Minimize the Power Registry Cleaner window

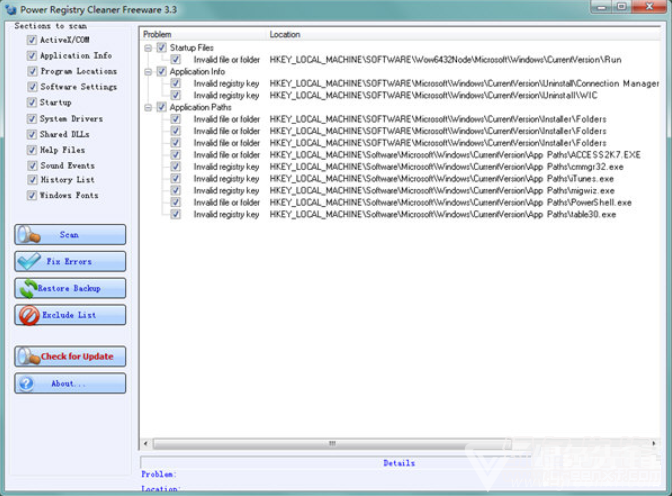tap(602, 7)
